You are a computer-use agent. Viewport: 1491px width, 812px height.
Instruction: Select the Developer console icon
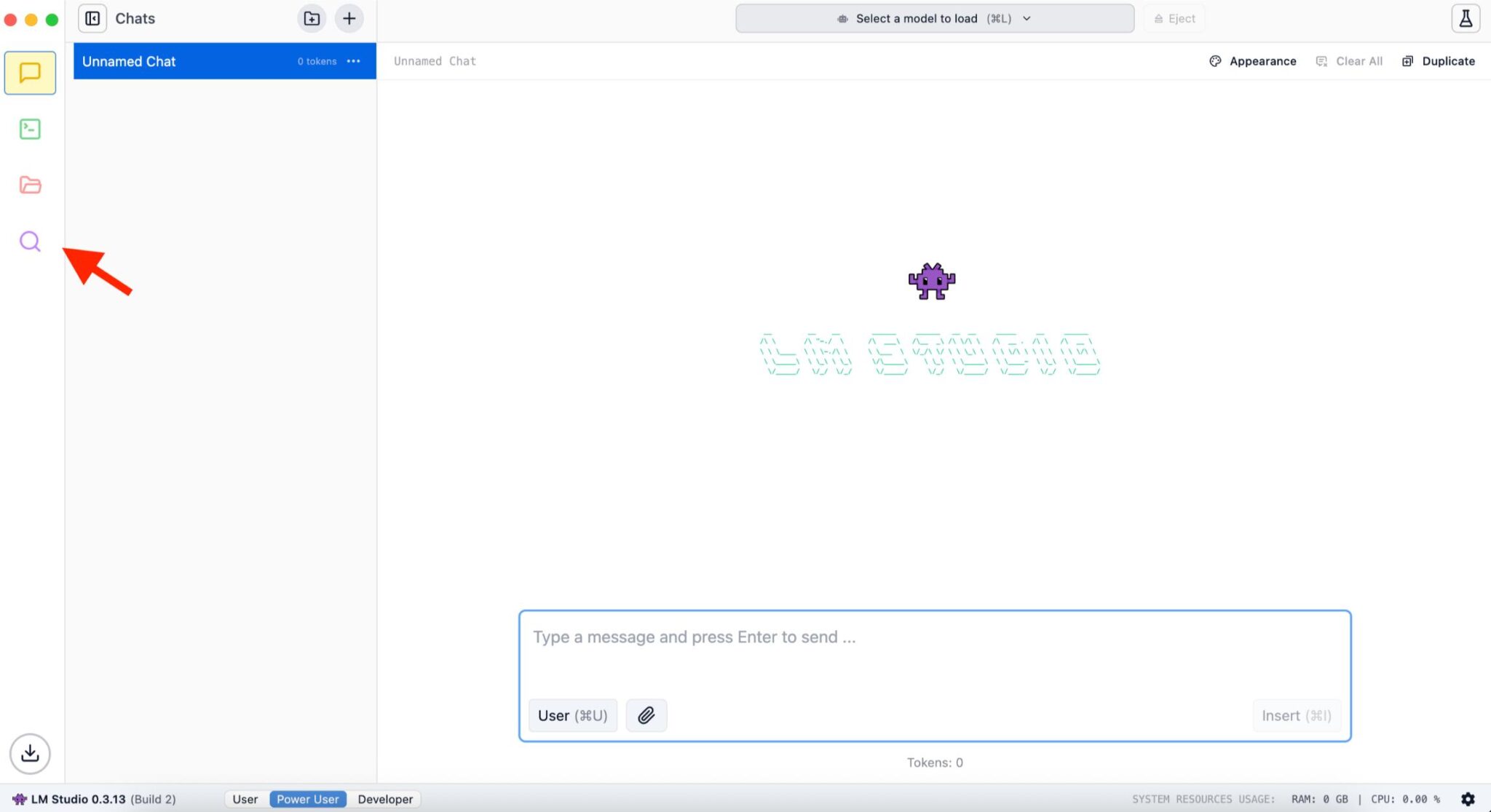point(30,129)
